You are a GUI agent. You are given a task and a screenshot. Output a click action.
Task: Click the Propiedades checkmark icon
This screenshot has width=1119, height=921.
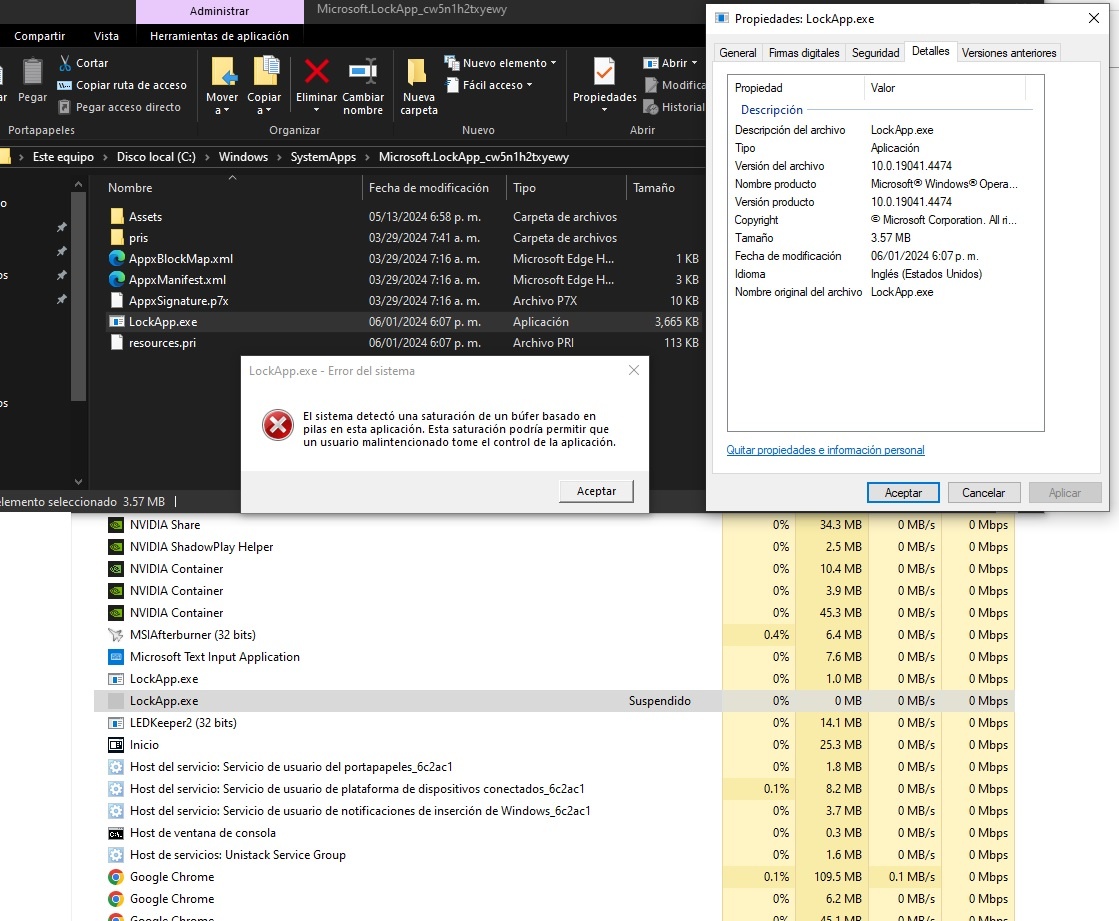pyautogui.click(x=604, y=71)
